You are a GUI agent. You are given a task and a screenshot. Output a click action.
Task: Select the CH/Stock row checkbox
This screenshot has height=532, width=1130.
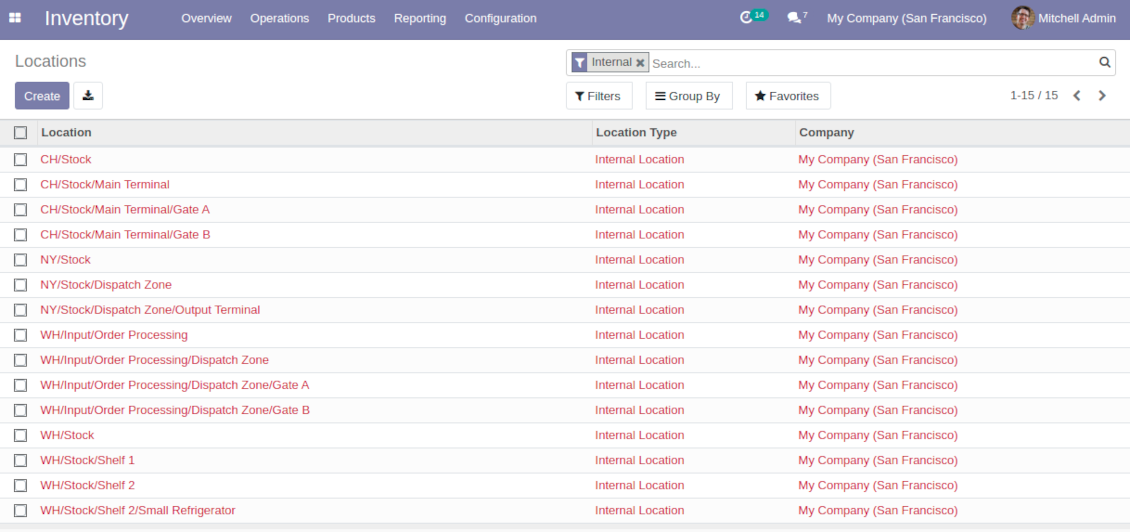tap(20, 159)
